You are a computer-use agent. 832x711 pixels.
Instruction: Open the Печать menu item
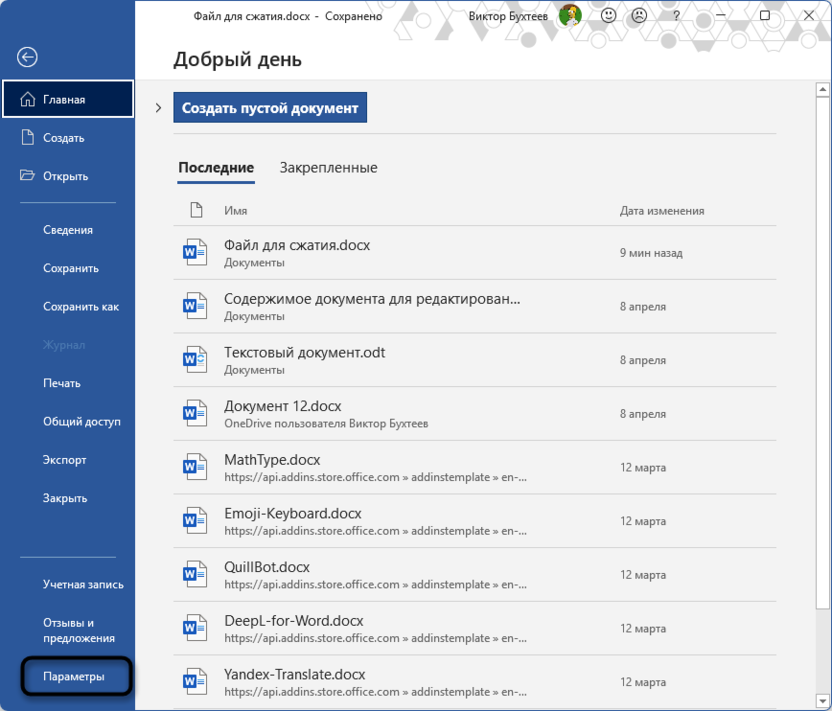click(x=62, y=383)
